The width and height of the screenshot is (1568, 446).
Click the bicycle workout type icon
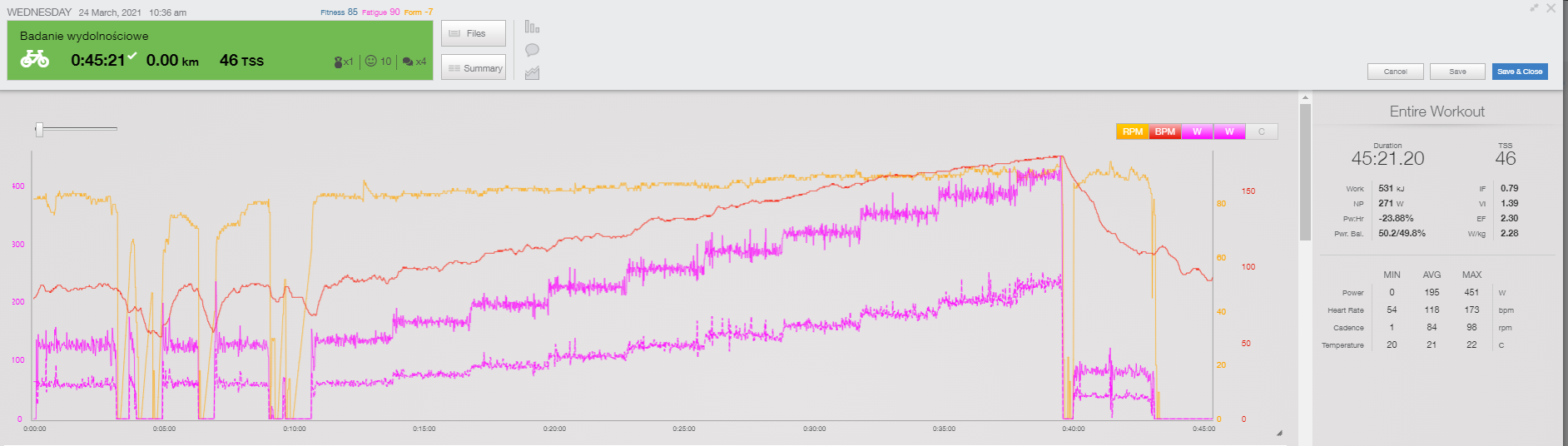pos(34,59)
